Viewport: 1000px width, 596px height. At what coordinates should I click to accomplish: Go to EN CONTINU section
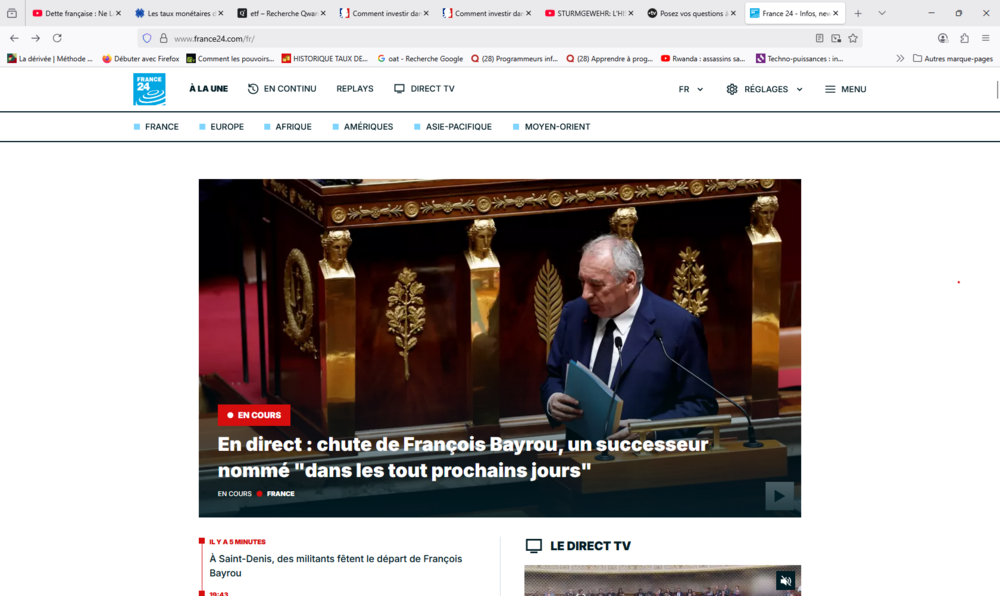click(282, 89)
